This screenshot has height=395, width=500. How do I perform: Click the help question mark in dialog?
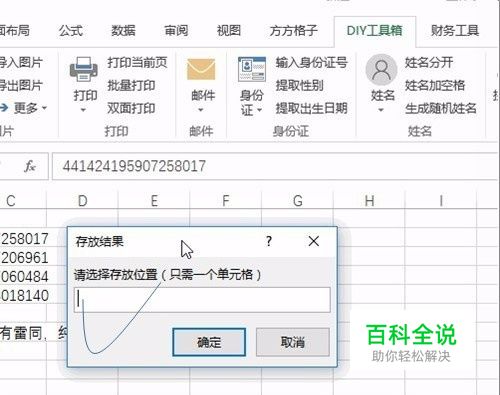click(269, 241)
